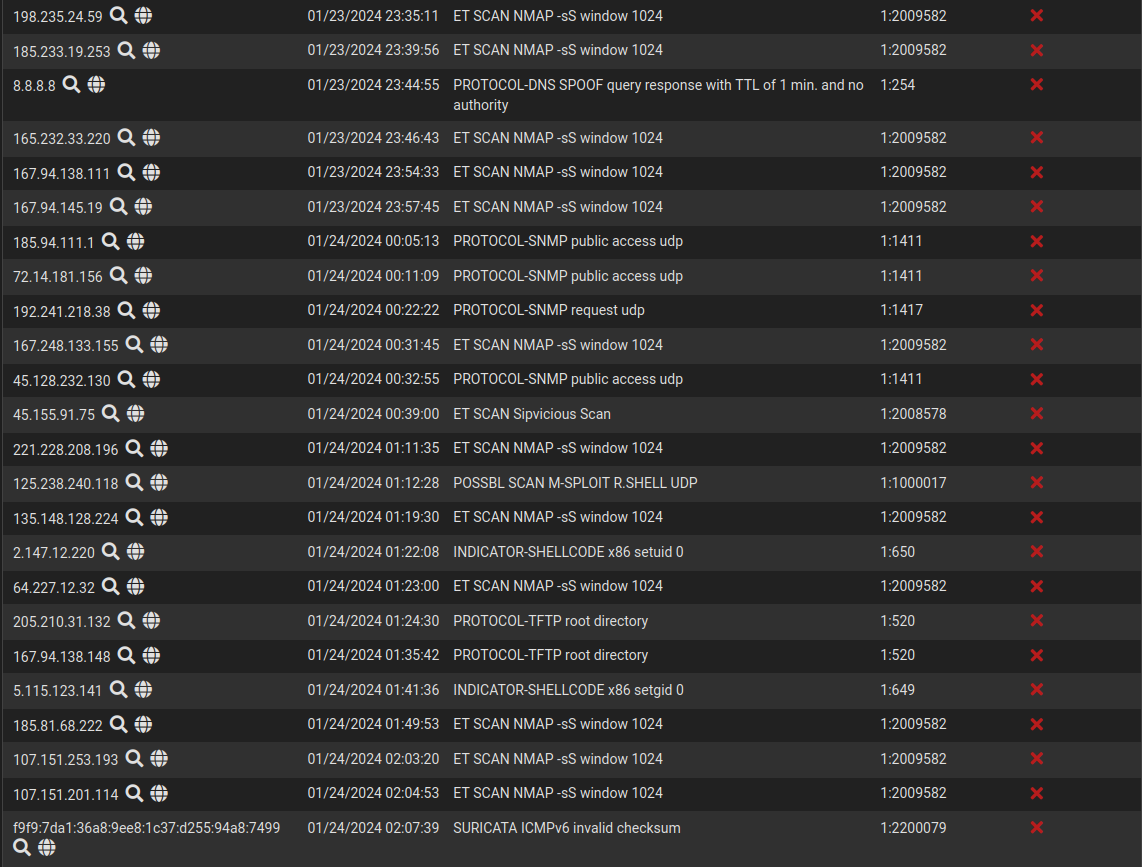The height and width of the screenshot is (867, 1142).
Task: Click the magnifier icon next to 8.8.8.8
Action: click(x=71, y=85)
